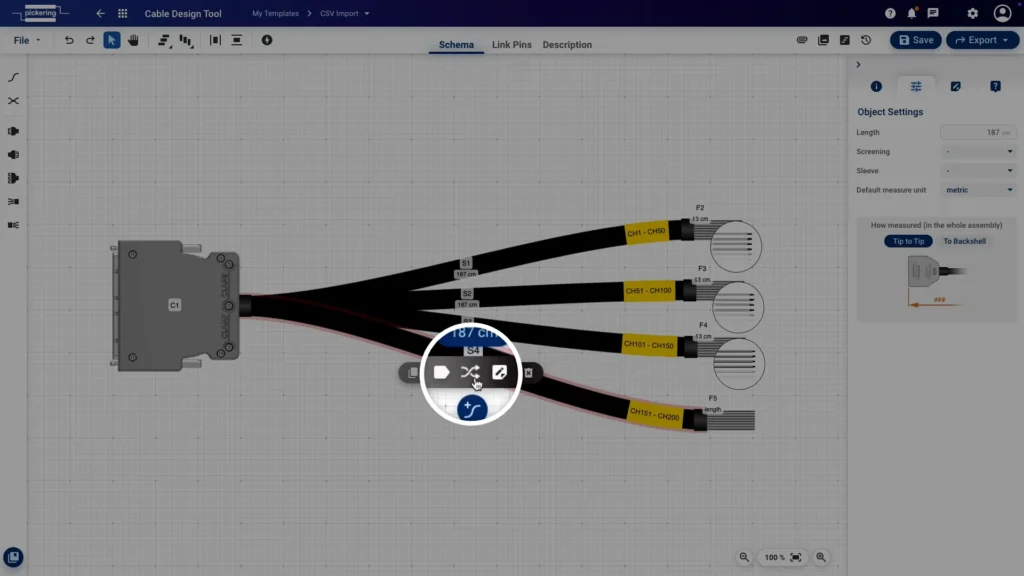Open the library icon at bottom left

coord(13,557)
